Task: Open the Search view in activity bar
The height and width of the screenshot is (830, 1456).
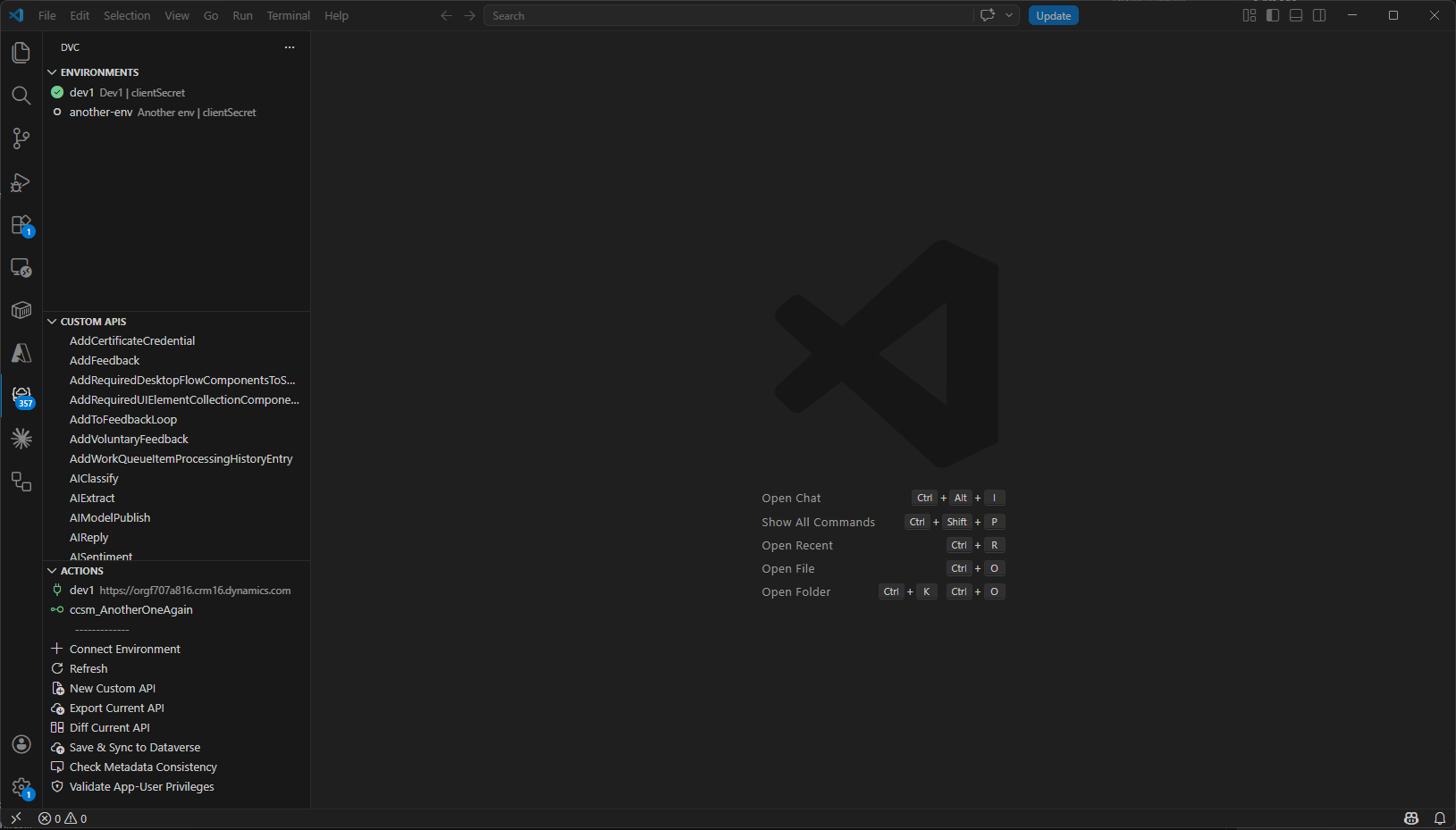Action: tap(21, 96)
